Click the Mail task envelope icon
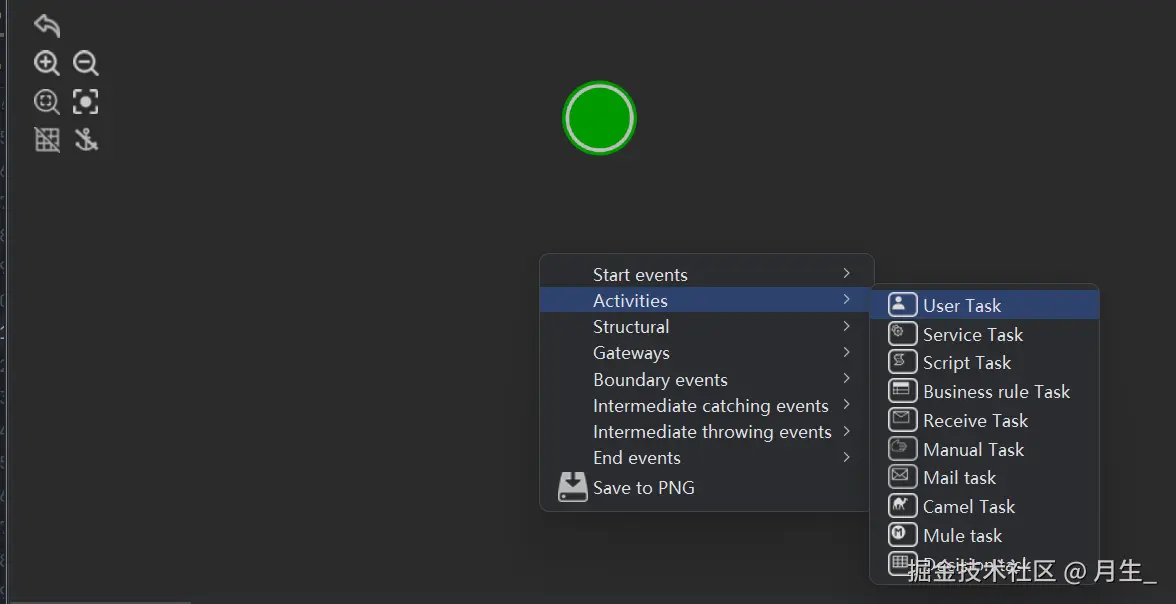 coord(902,477)
